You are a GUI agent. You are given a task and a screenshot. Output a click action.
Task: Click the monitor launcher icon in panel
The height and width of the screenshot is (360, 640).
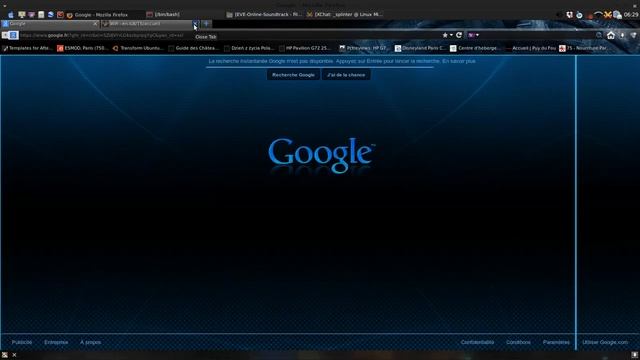pos(22,15)
